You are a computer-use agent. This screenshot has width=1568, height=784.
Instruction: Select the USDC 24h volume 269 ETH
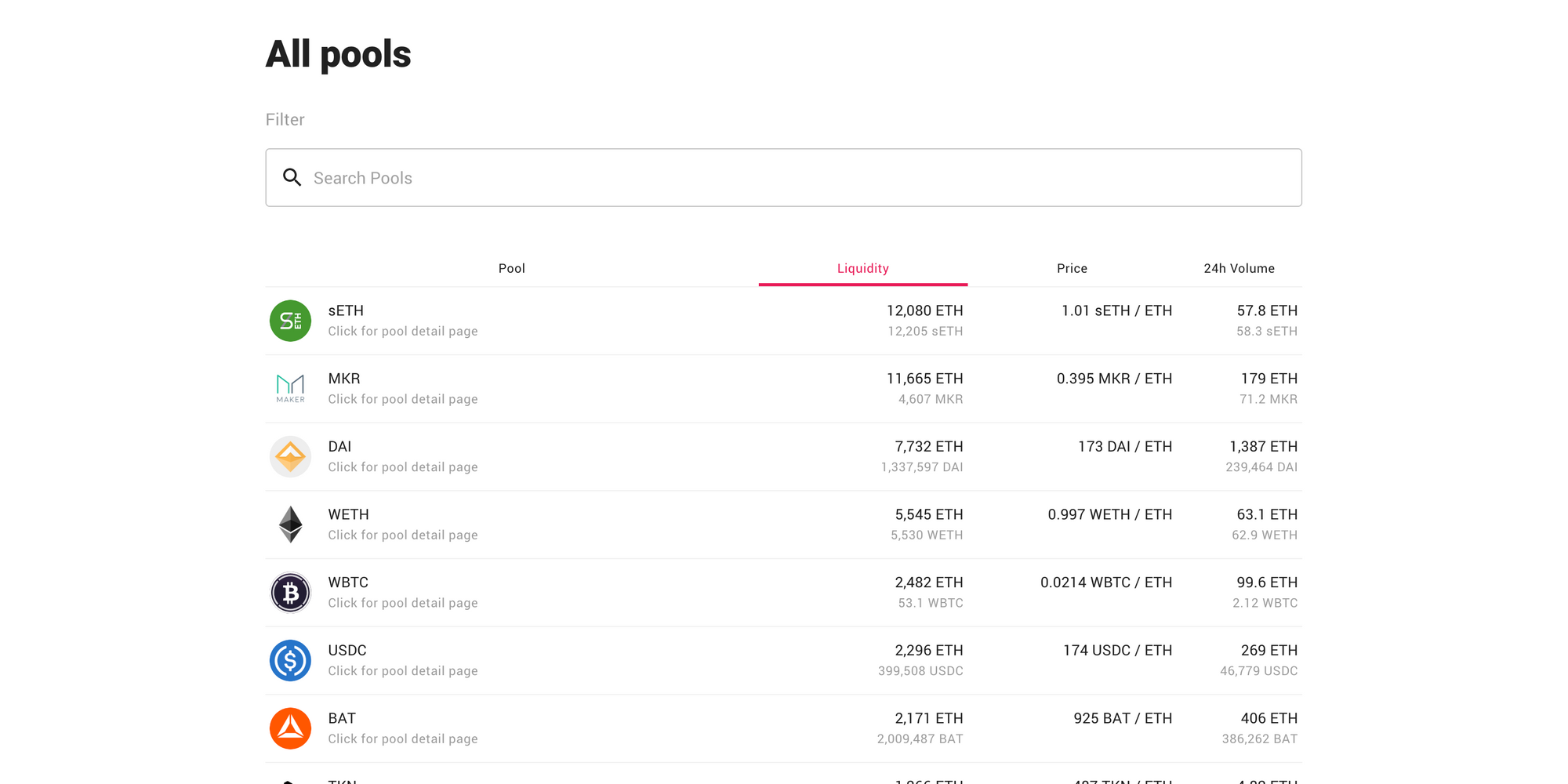point(1269,650)
